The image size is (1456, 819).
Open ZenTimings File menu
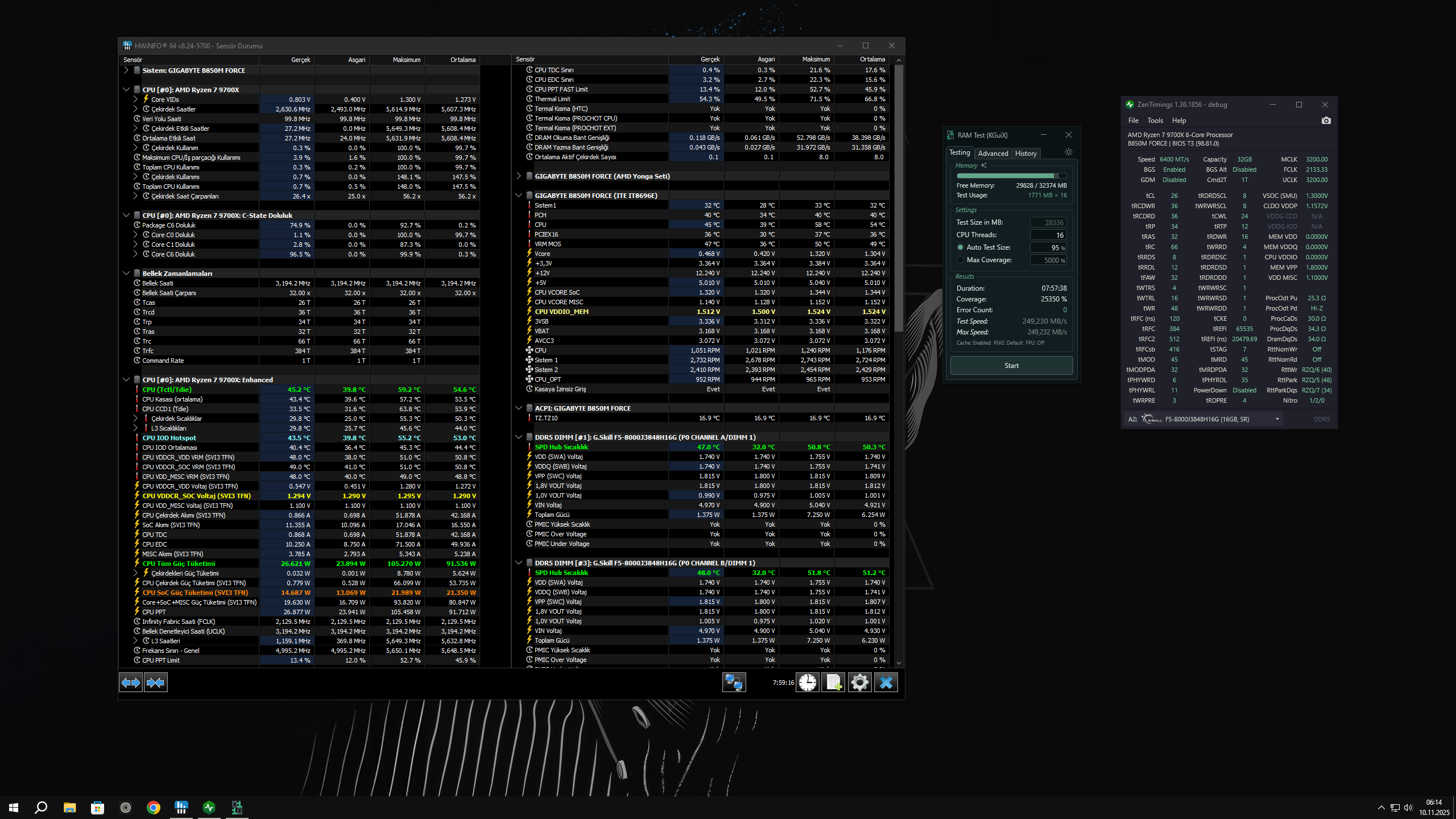coord(1134,121)
